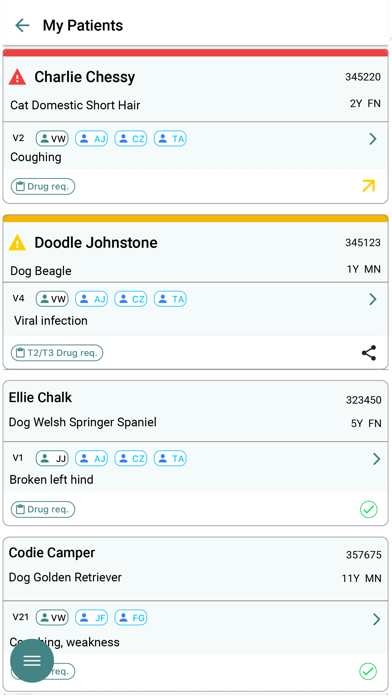Viewport: 392px width, 696px height.
Task: Open the T2/T3 Drug req. tag
Action: pyautogui.click(x=57, y=353)
